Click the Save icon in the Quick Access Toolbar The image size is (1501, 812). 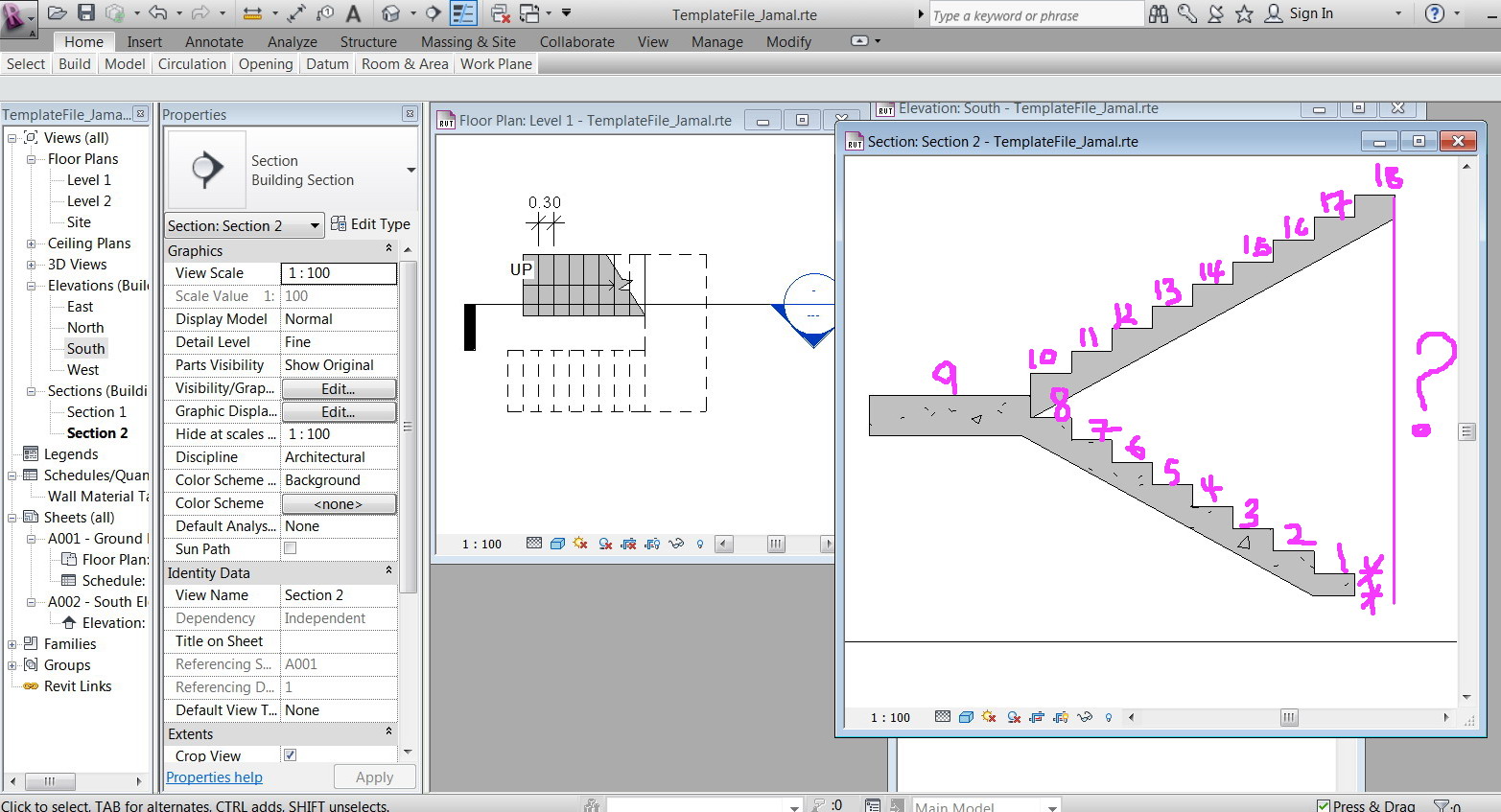(x=86, y=12)
